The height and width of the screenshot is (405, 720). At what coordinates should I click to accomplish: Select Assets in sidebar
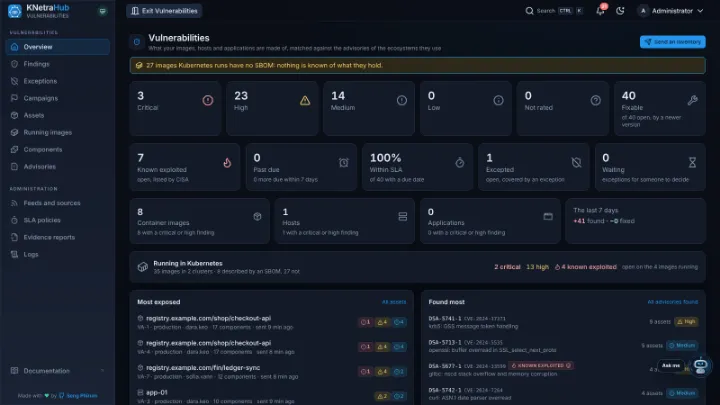click(x=57, y=115)
